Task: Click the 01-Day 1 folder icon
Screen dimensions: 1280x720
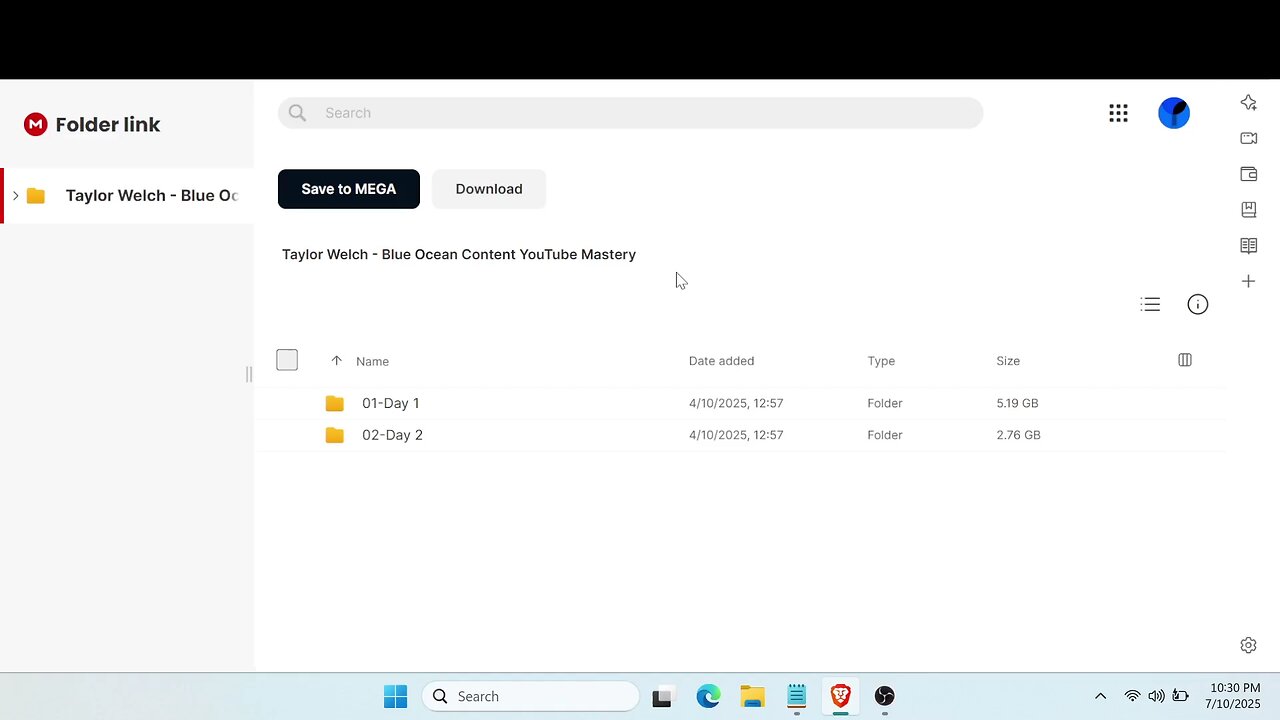Action: 334,403
